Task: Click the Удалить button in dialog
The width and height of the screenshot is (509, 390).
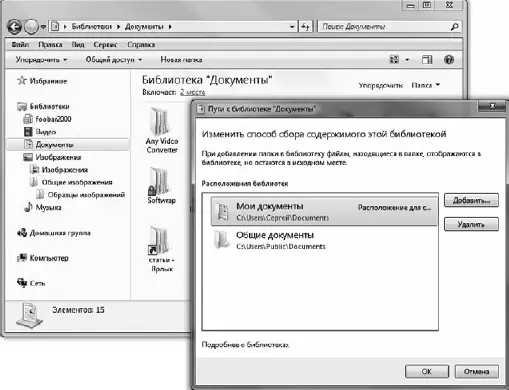Action: pyautogui.click(x=471, y=224)
